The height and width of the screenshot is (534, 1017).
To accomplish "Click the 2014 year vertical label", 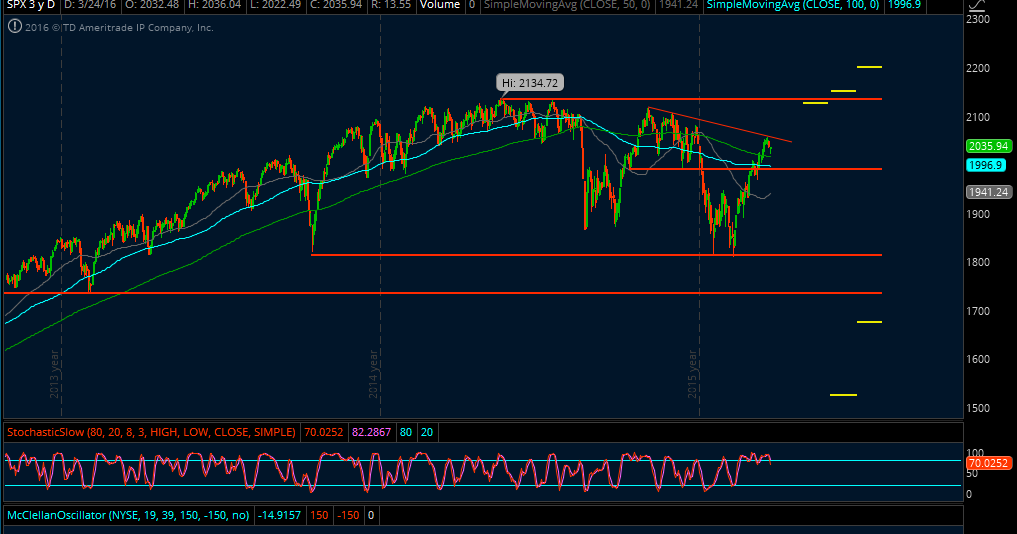I will click(x=373, y=374).
